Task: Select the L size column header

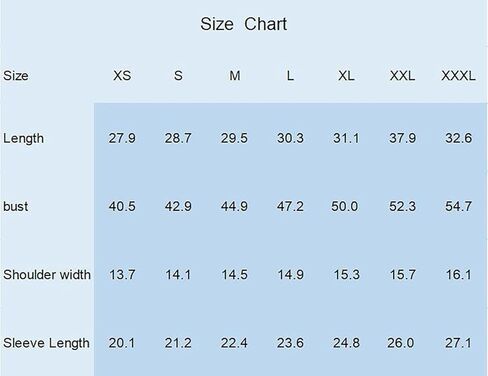Action: (x=290, y=76)
